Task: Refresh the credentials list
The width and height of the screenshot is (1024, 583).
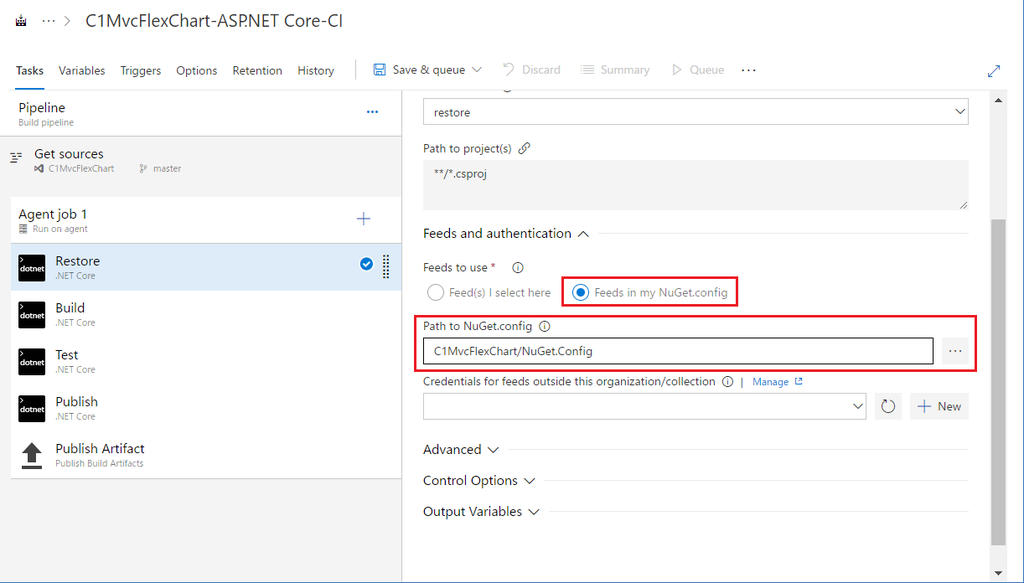Action: coord(888,406)
